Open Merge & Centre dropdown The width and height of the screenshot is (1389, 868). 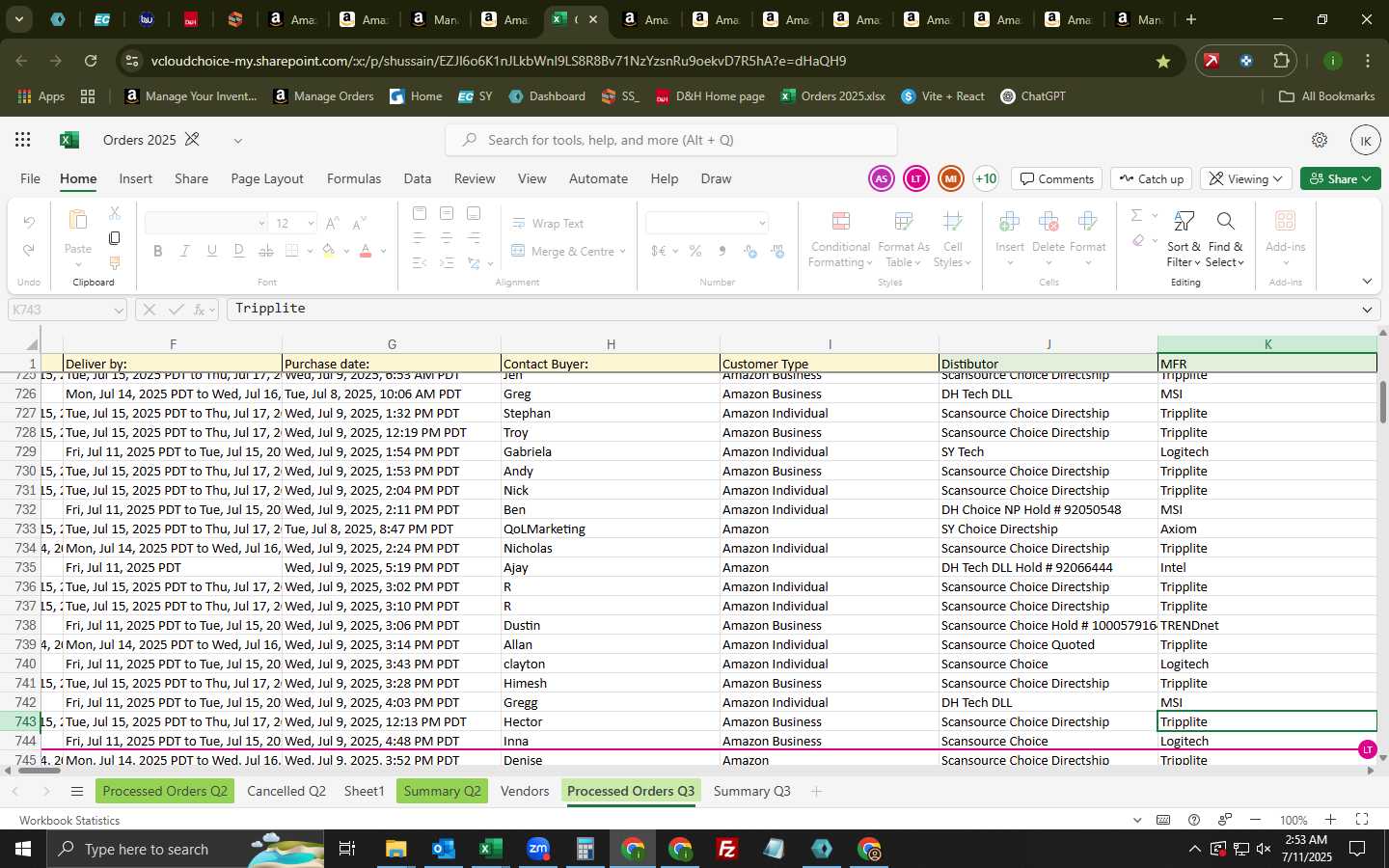tap(623, 251)
